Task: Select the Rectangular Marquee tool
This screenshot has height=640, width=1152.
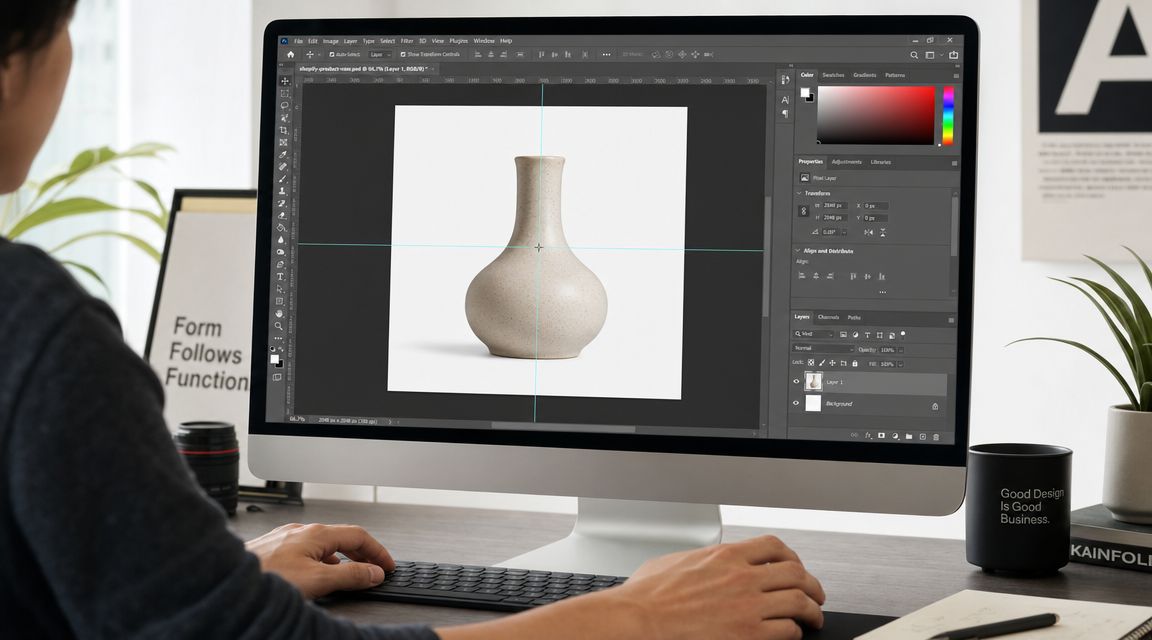Action: (284, 93)
